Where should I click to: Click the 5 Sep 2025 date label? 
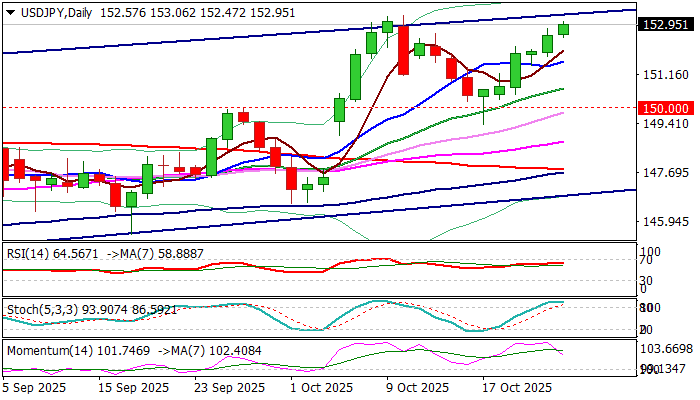(37, 386)
